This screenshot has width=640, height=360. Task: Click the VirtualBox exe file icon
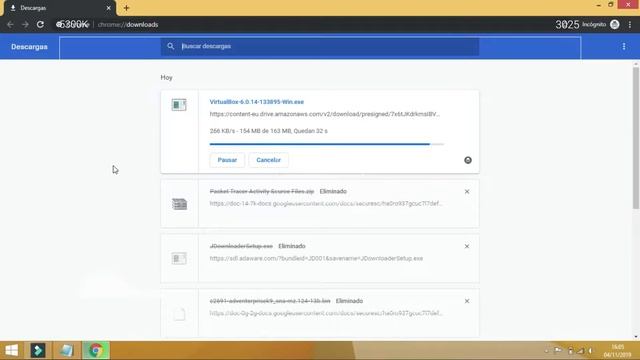(x=179, y=105)
